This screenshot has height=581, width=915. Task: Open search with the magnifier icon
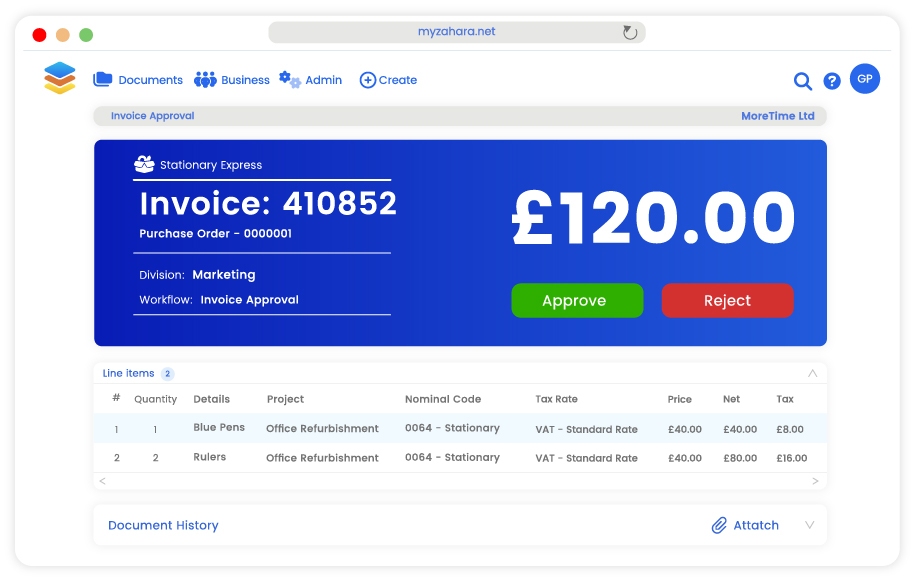tap(803, 81)
